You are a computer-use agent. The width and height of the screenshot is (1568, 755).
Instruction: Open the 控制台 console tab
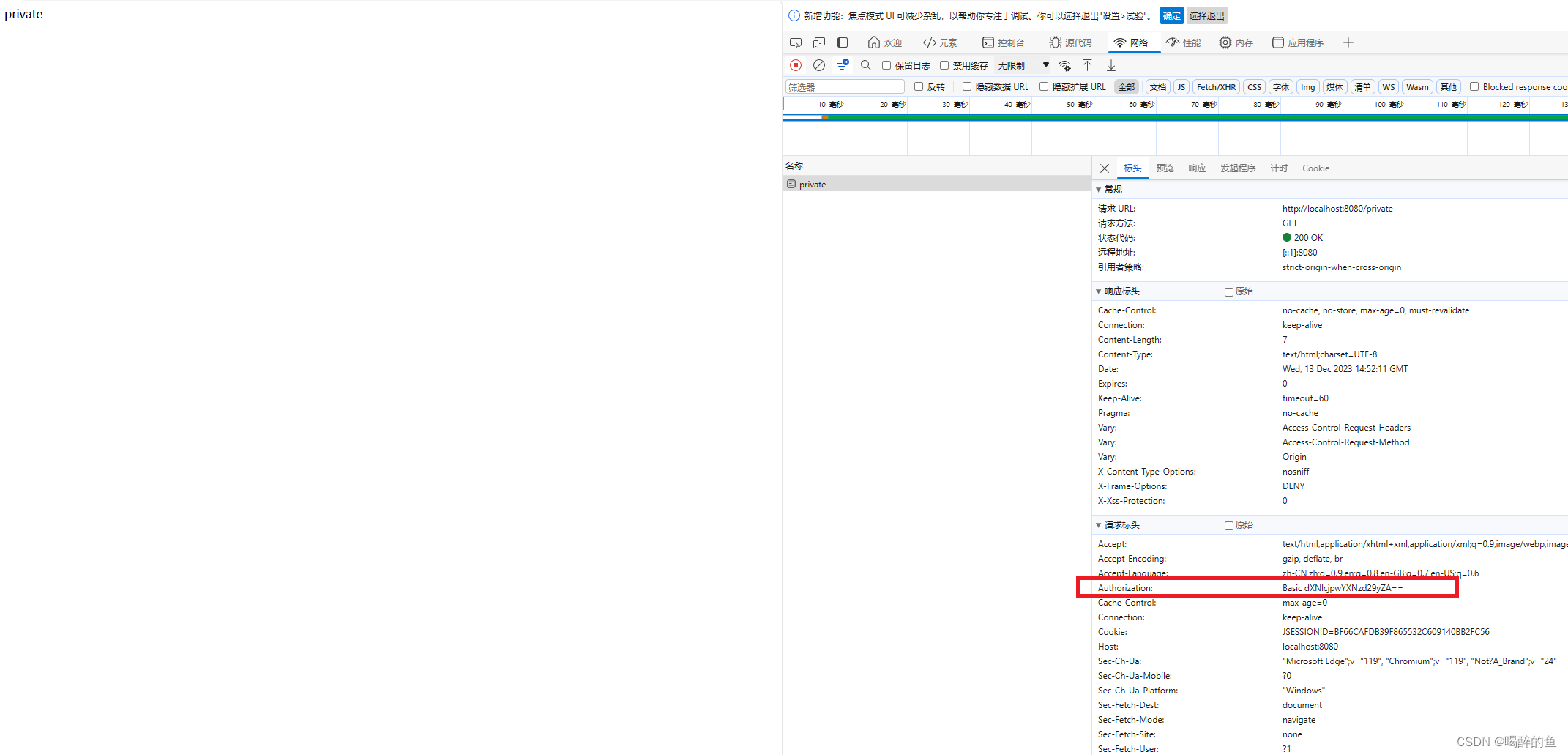coord(1003,43)
